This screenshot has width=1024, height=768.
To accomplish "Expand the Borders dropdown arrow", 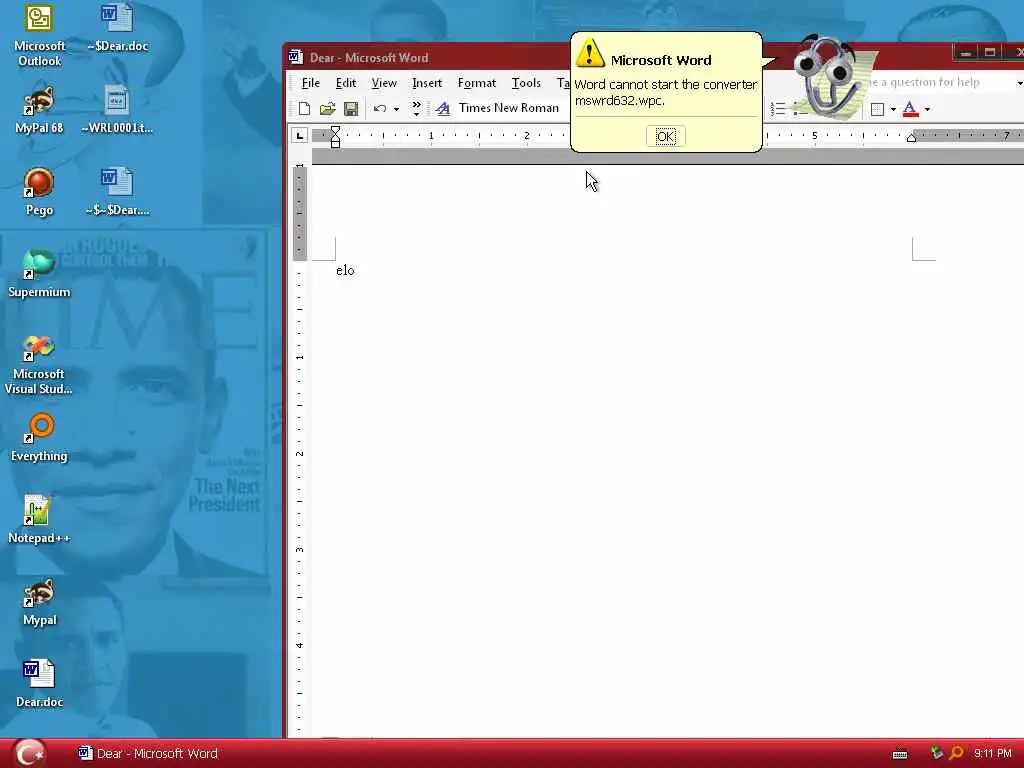I will coord(893,109).
